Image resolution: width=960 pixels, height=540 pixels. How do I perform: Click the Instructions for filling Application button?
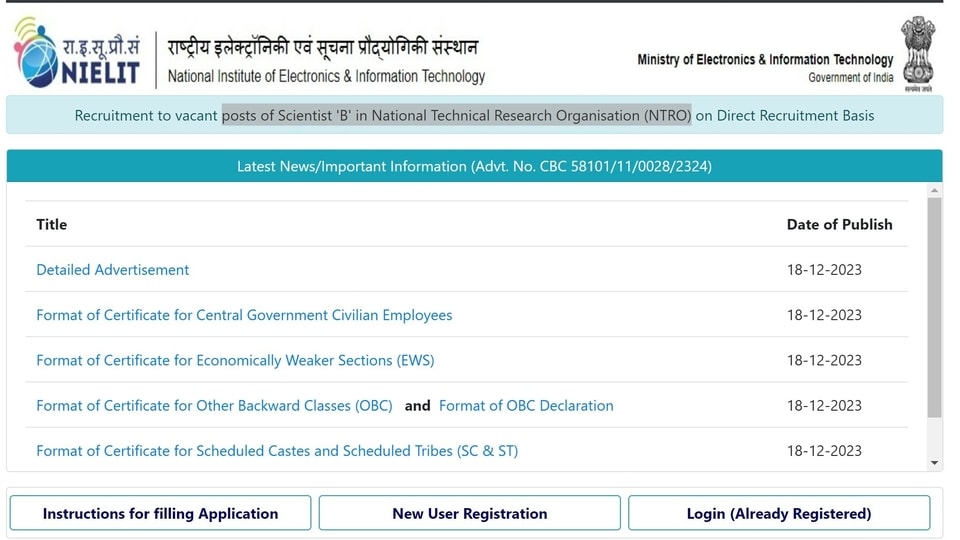(160, 513)
